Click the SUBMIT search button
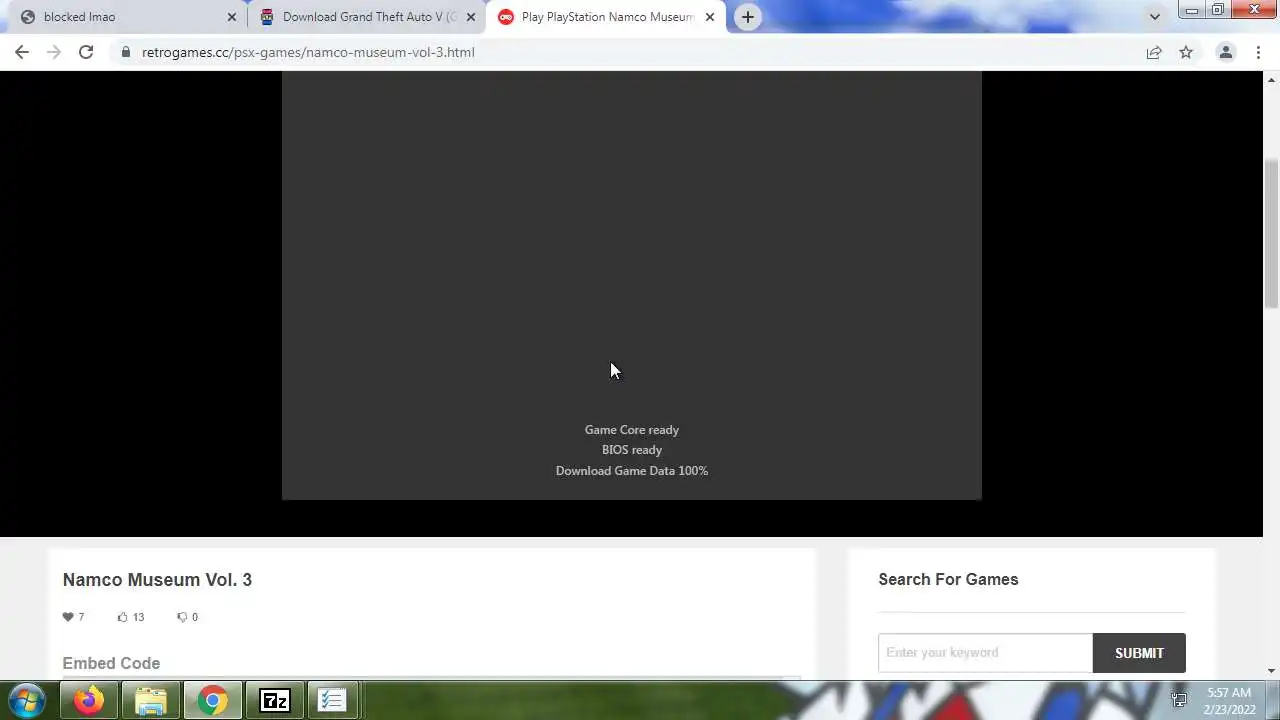This screenshot has height=720, width=1280. click(x=1139, y=653)
